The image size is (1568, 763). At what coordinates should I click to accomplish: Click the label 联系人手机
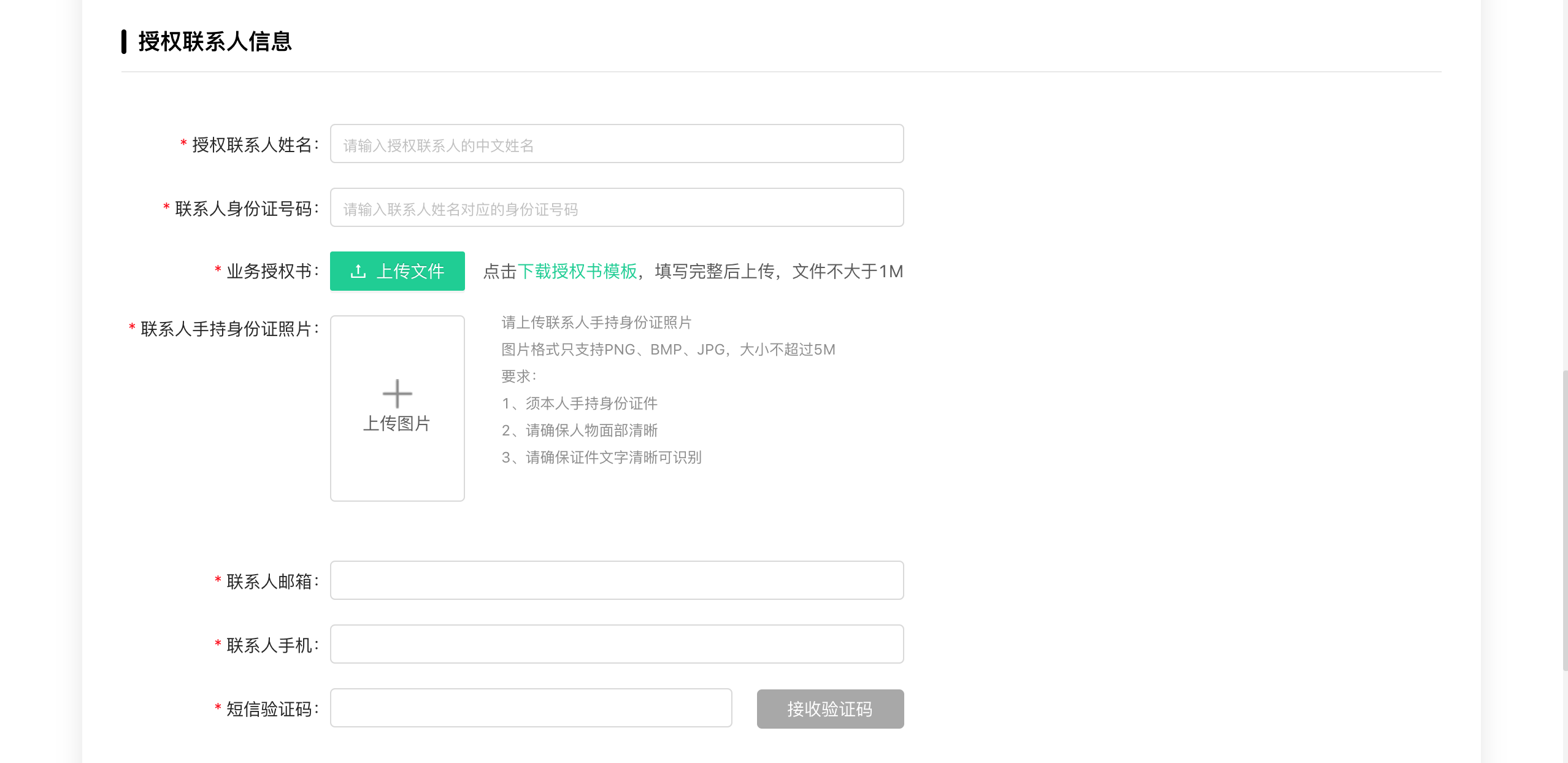click(269, 645)
